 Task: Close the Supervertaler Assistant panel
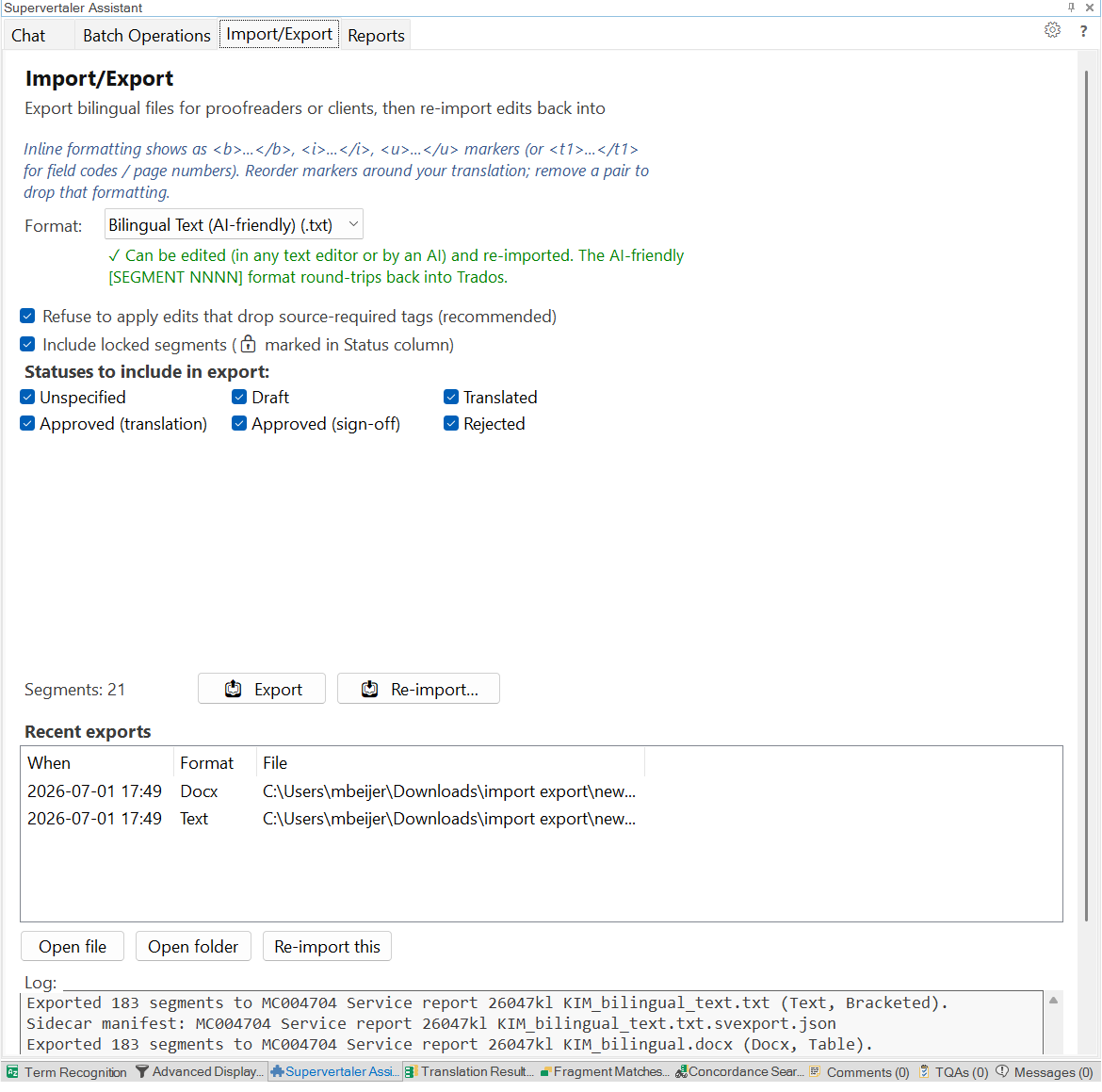click(1090, 7)
